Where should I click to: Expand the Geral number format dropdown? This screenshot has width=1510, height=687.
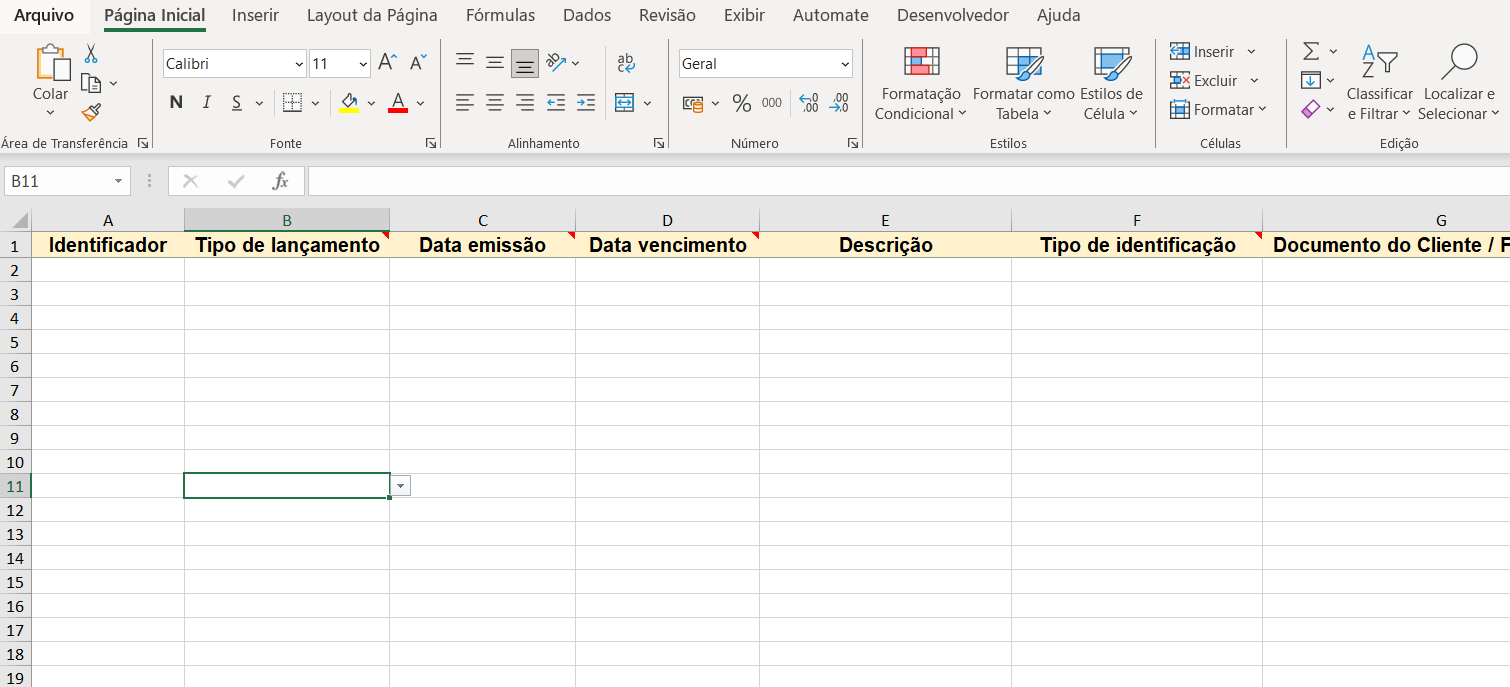[845, 64]
